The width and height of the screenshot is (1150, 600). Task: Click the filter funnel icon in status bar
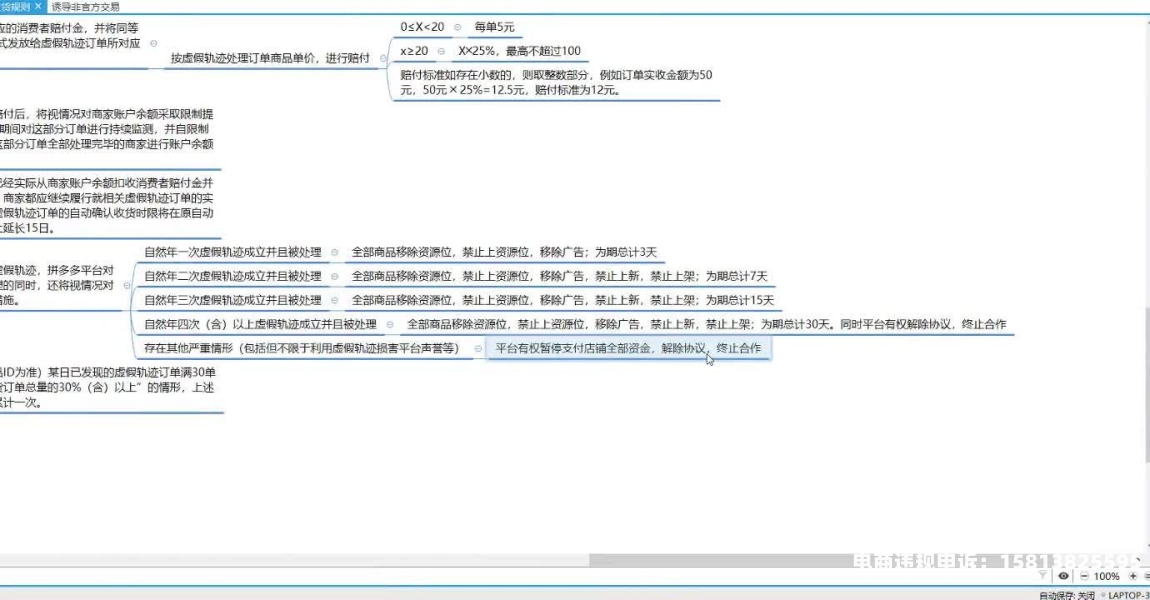point(1044,576)
